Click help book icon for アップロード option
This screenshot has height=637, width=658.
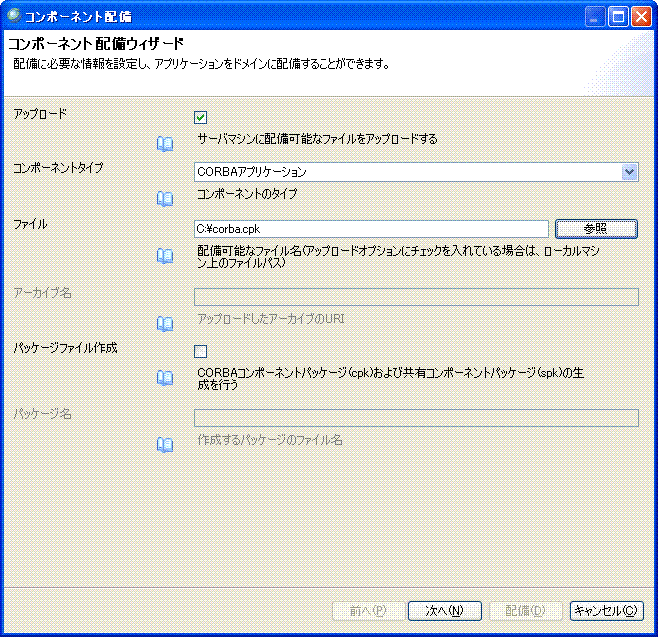(x=165, y=144)
